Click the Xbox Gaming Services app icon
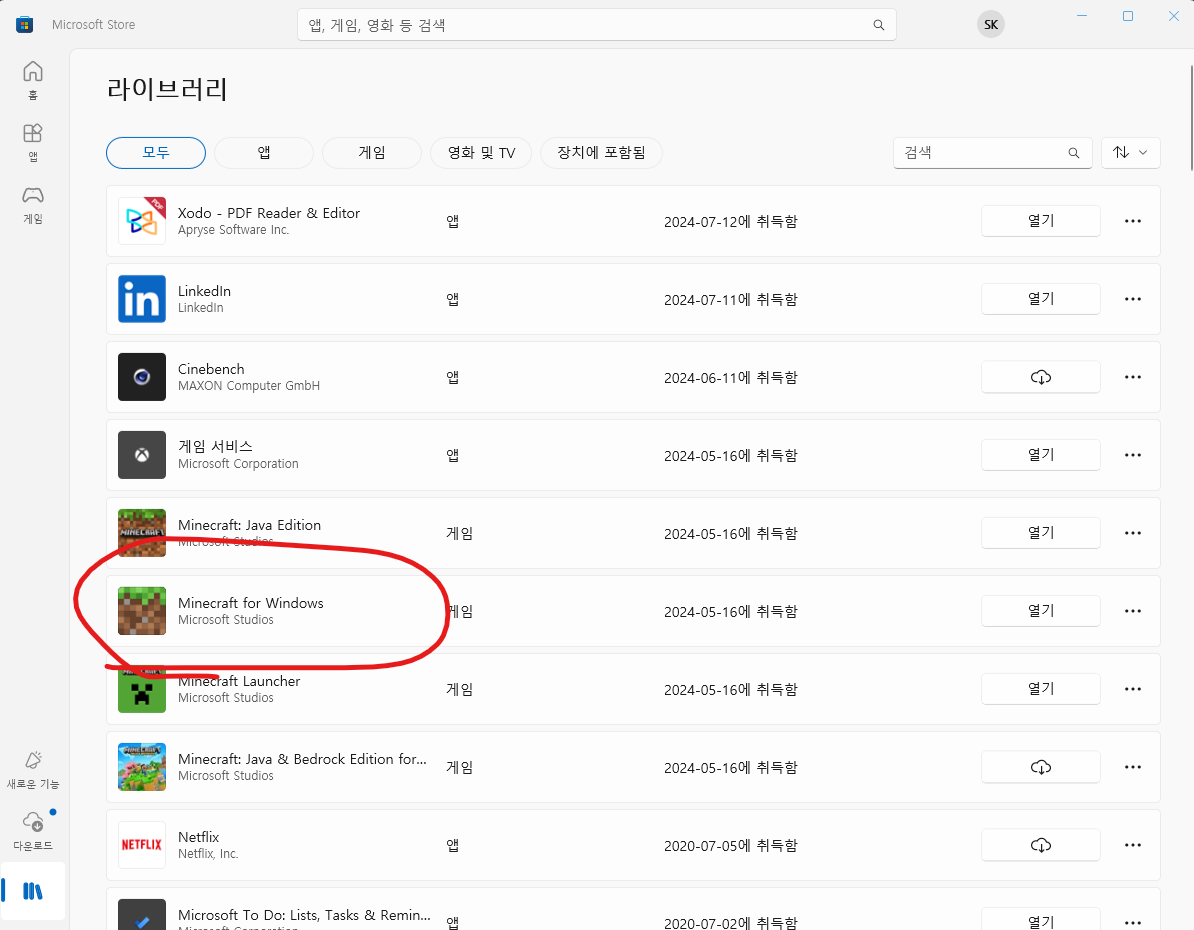Viewport: 1194px width, 930px height. tap(142, 455)
